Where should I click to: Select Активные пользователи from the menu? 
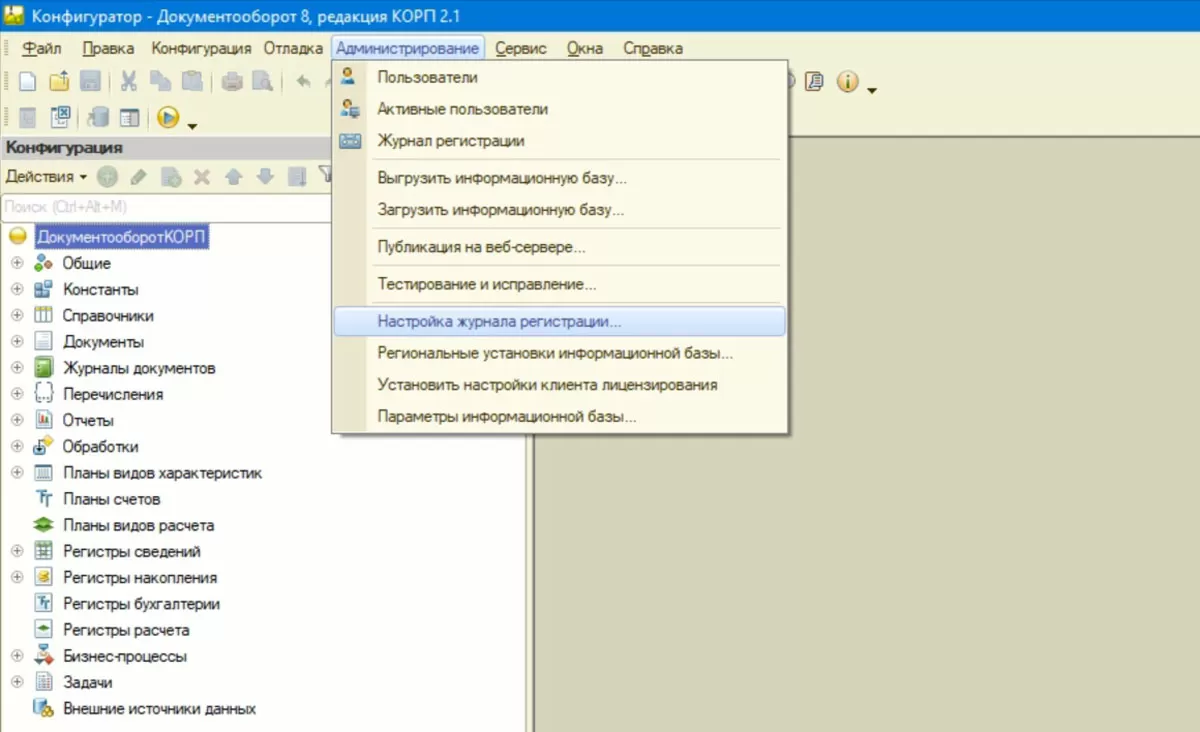coord(462,109)
